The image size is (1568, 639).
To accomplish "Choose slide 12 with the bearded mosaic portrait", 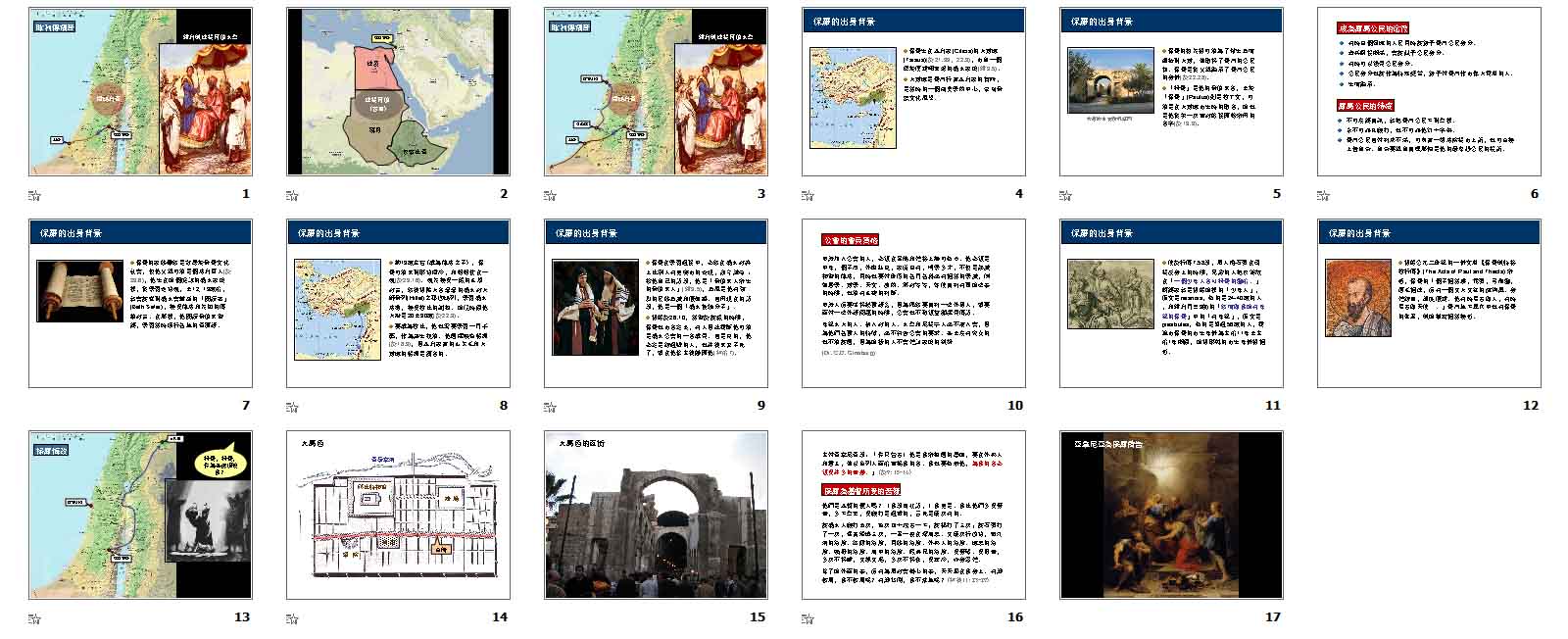I will pos(1429,304).
